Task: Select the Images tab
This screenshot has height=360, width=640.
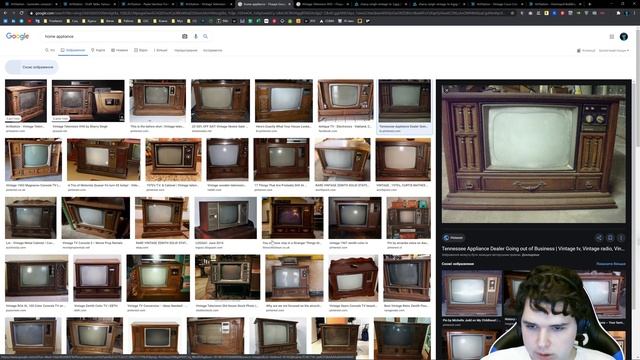Action: click(73, 50)
